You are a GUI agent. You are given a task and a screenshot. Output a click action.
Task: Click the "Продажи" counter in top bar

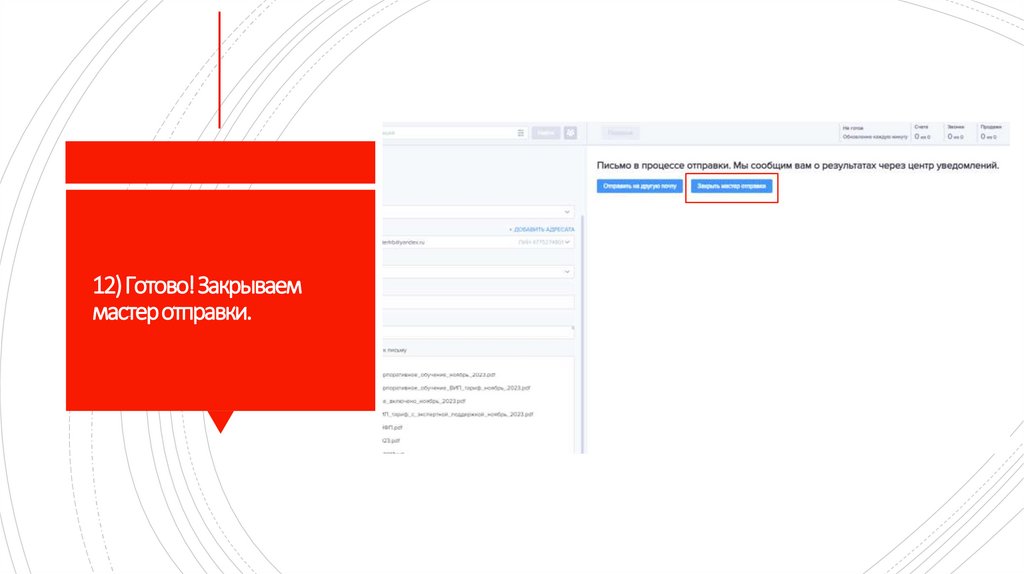coord(993,133)
